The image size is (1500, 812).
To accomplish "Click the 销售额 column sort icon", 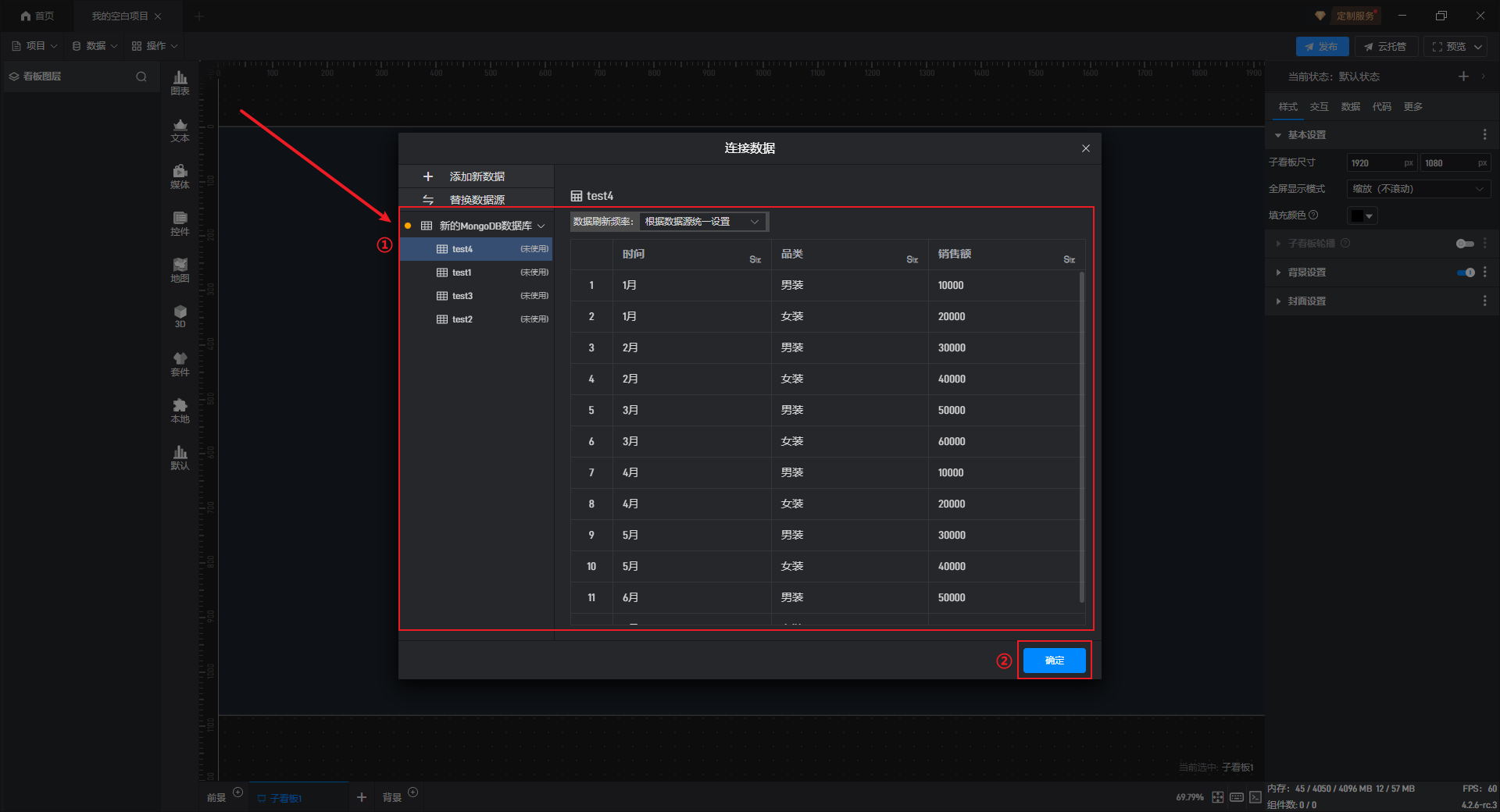I will [1069, 259].
